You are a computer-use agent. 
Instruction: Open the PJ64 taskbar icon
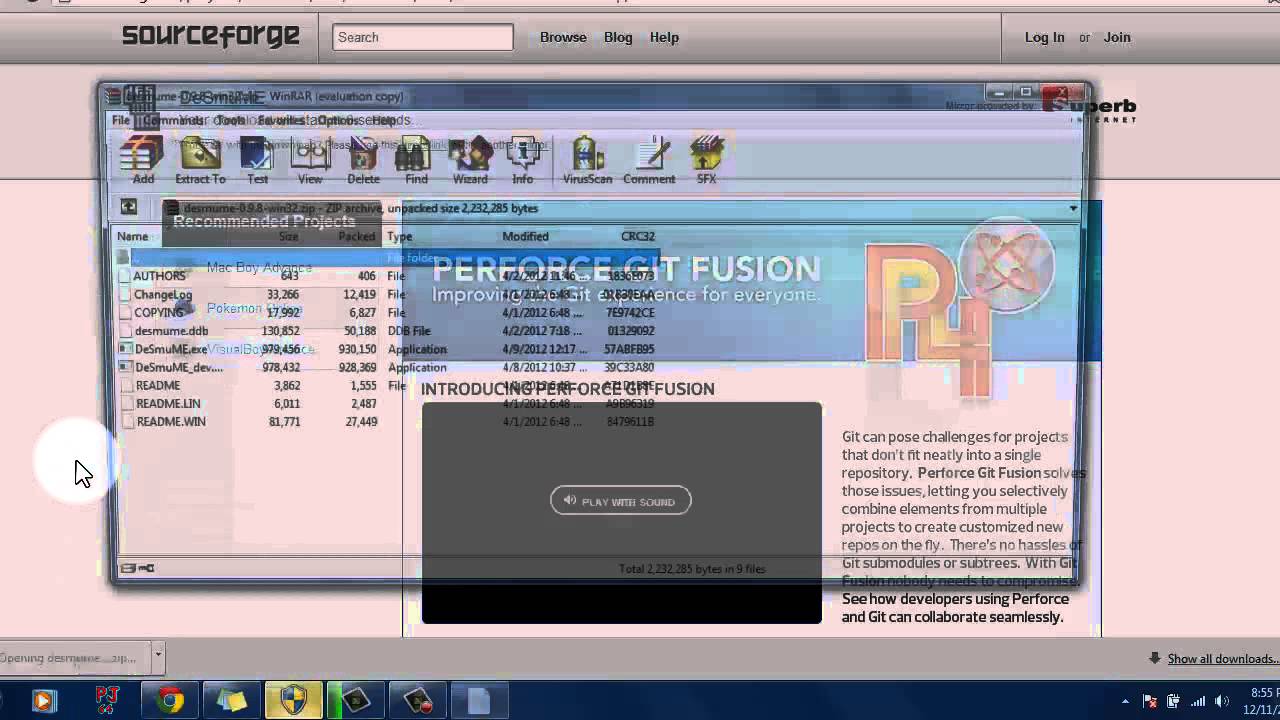107,700
